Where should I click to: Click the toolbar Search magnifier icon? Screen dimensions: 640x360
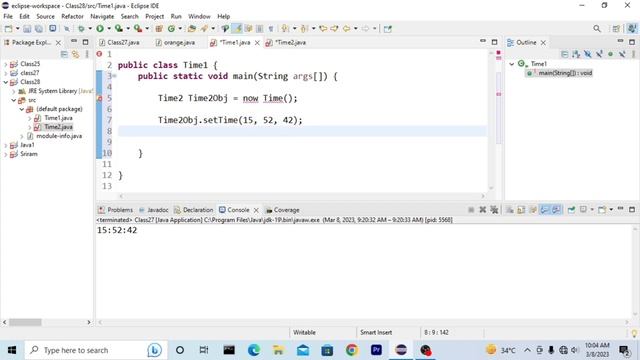[597, 29]
